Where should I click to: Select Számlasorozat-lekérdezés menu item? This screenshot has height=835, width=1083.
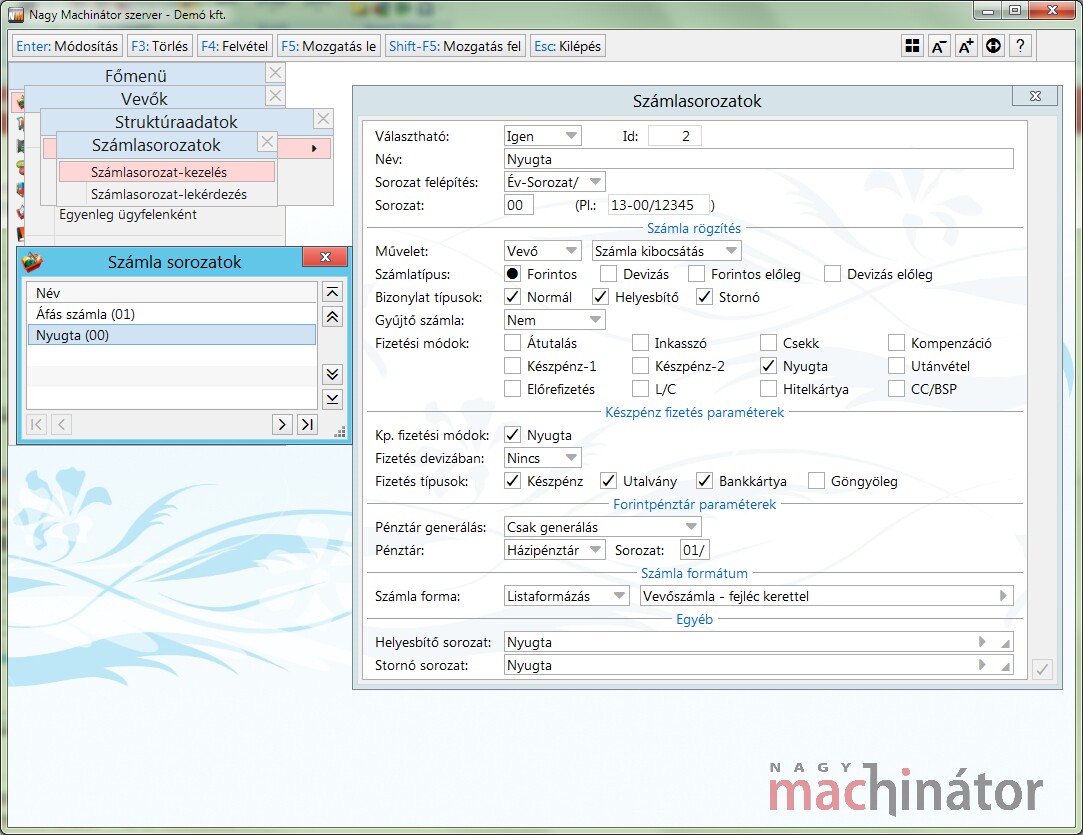tap(168, 194)
